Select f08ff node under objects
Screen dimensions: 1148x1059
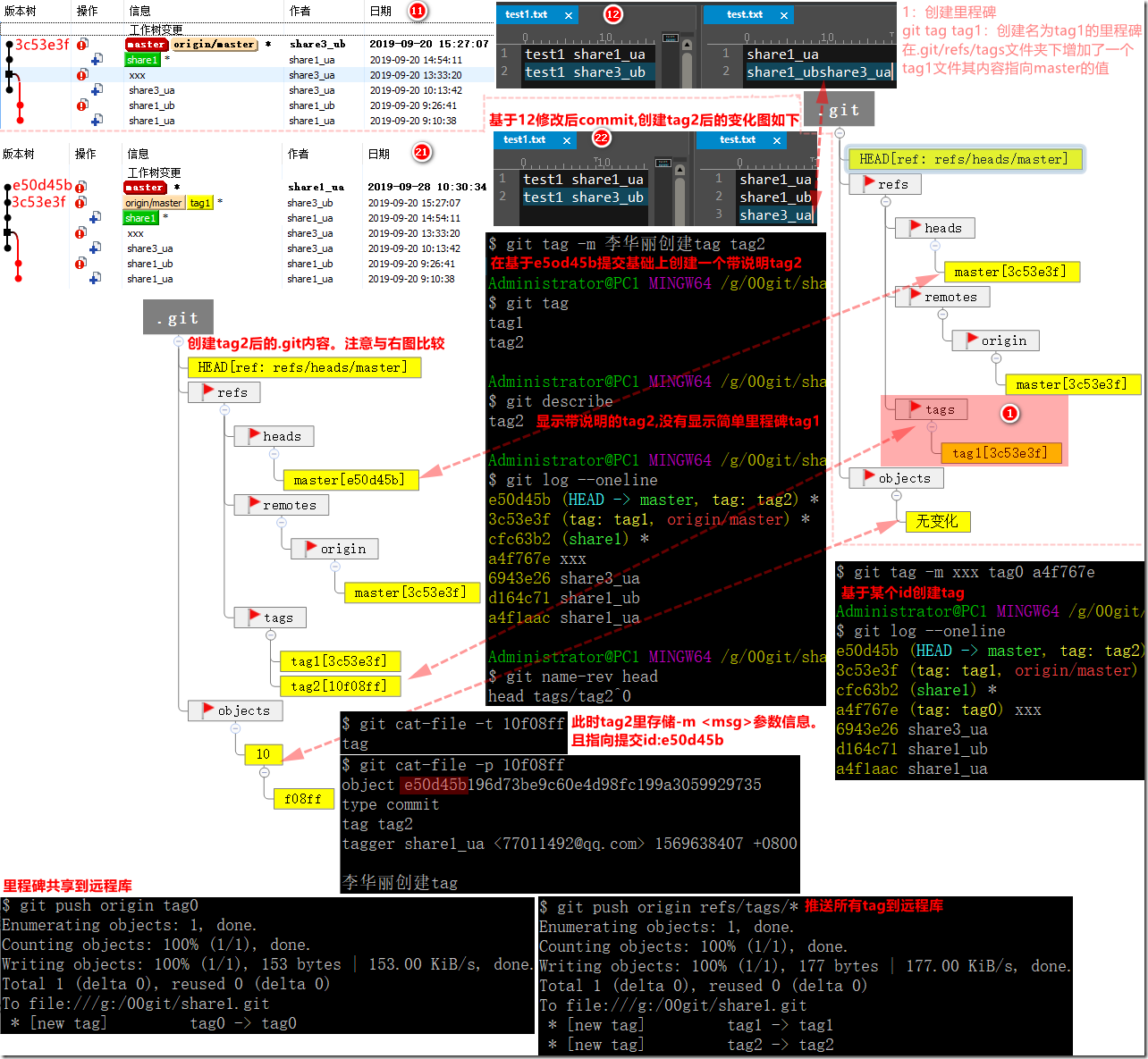(x=303, y=799)
